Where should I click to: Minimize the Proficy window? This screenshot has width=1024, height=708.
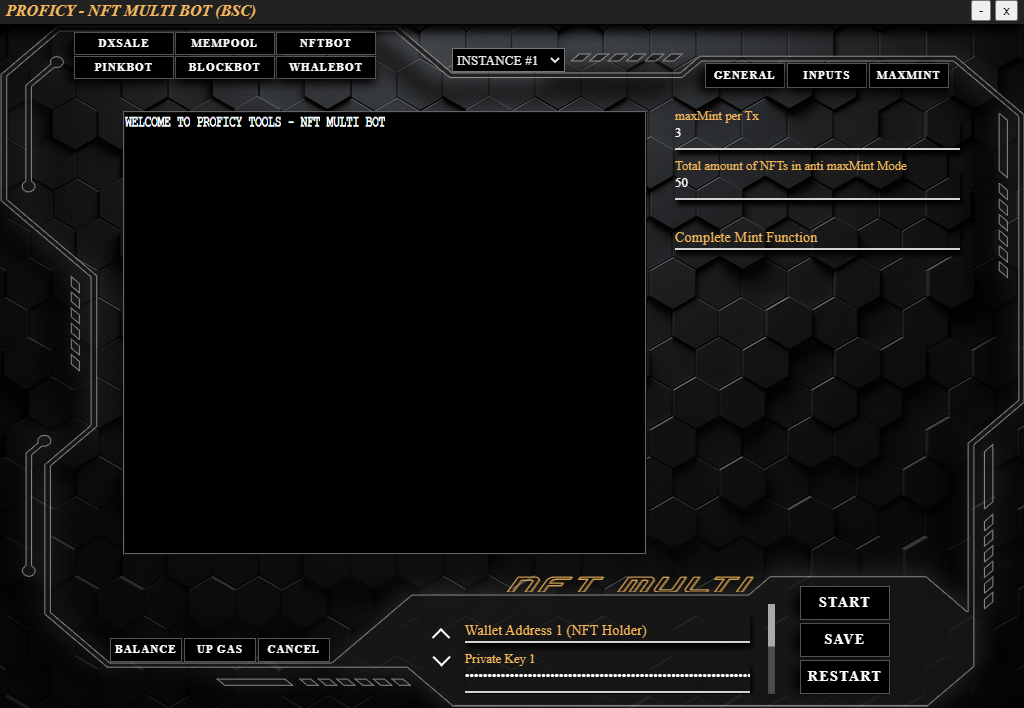[x=981, y=11]
